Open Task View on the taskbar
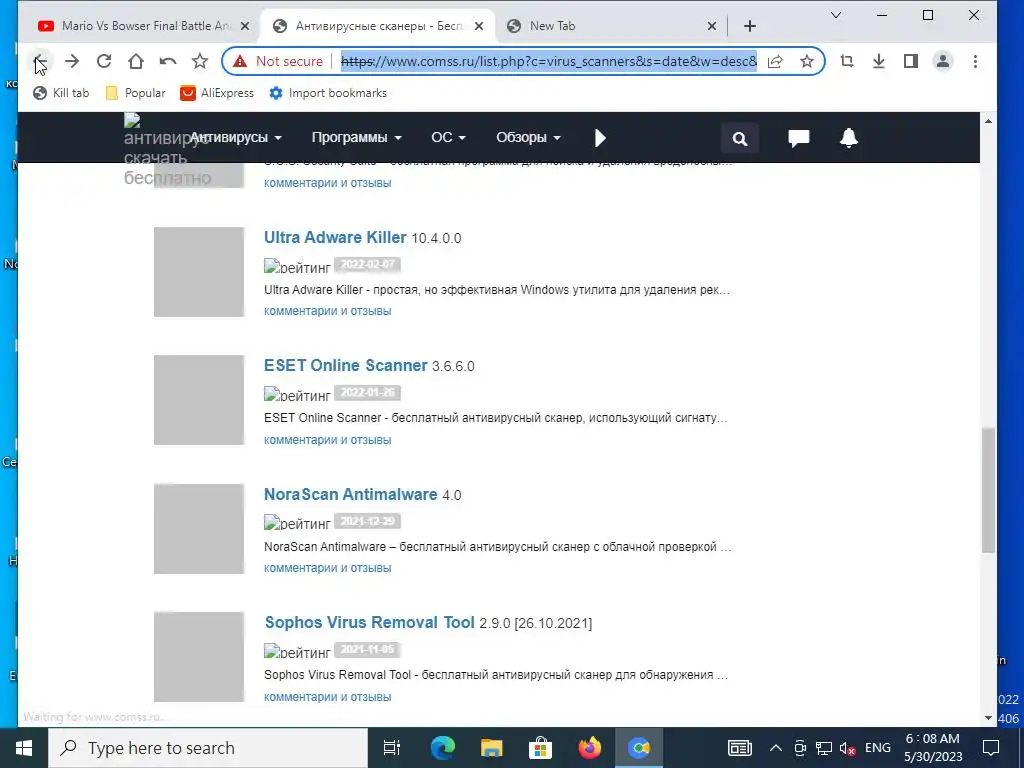This screenshot has width=1024, height=768. (x=392, y=748)
